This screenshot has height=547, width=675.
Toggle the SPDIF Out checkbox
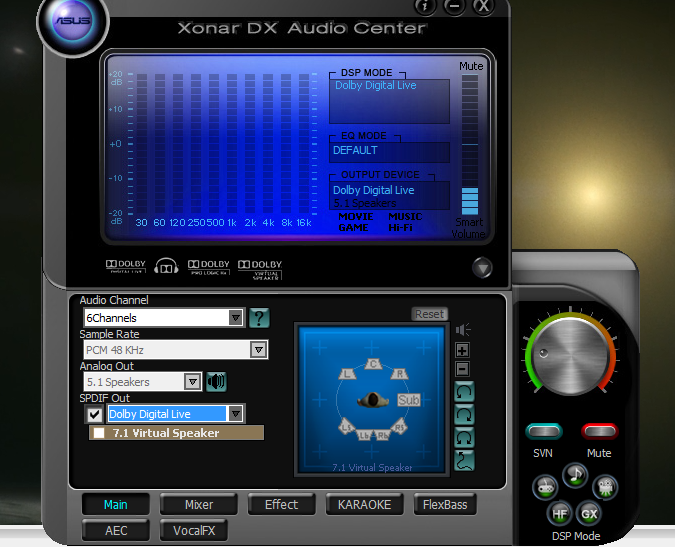(94, 414)
